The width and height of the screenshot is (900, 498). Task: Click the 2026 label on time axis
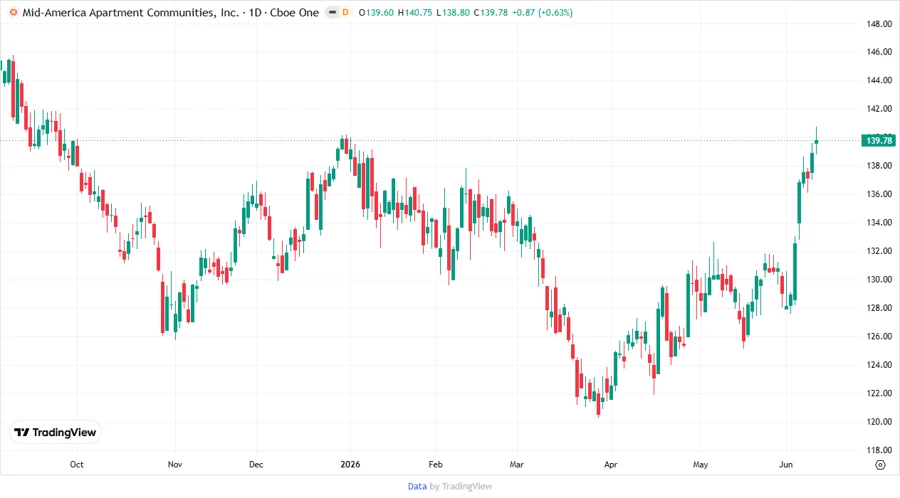click(350, 464)
